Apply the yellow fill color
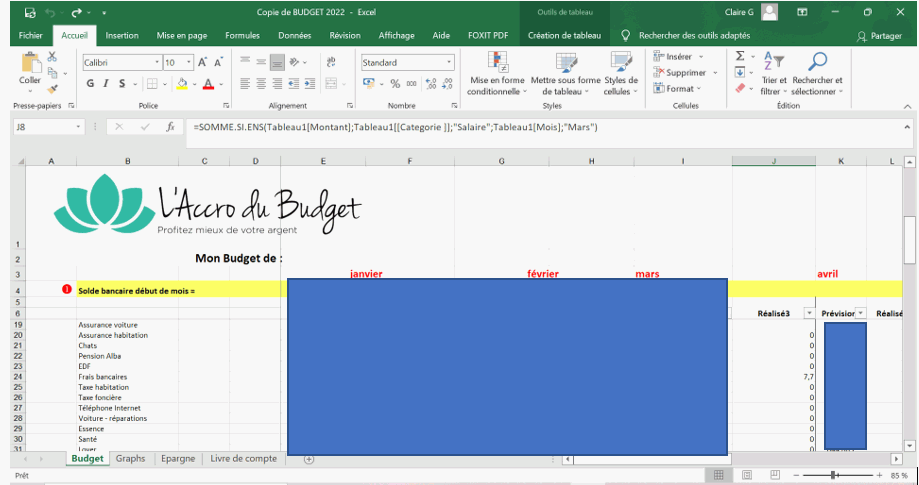The height and width of the screenshot is (485, 919). click(x=182, y=84)
